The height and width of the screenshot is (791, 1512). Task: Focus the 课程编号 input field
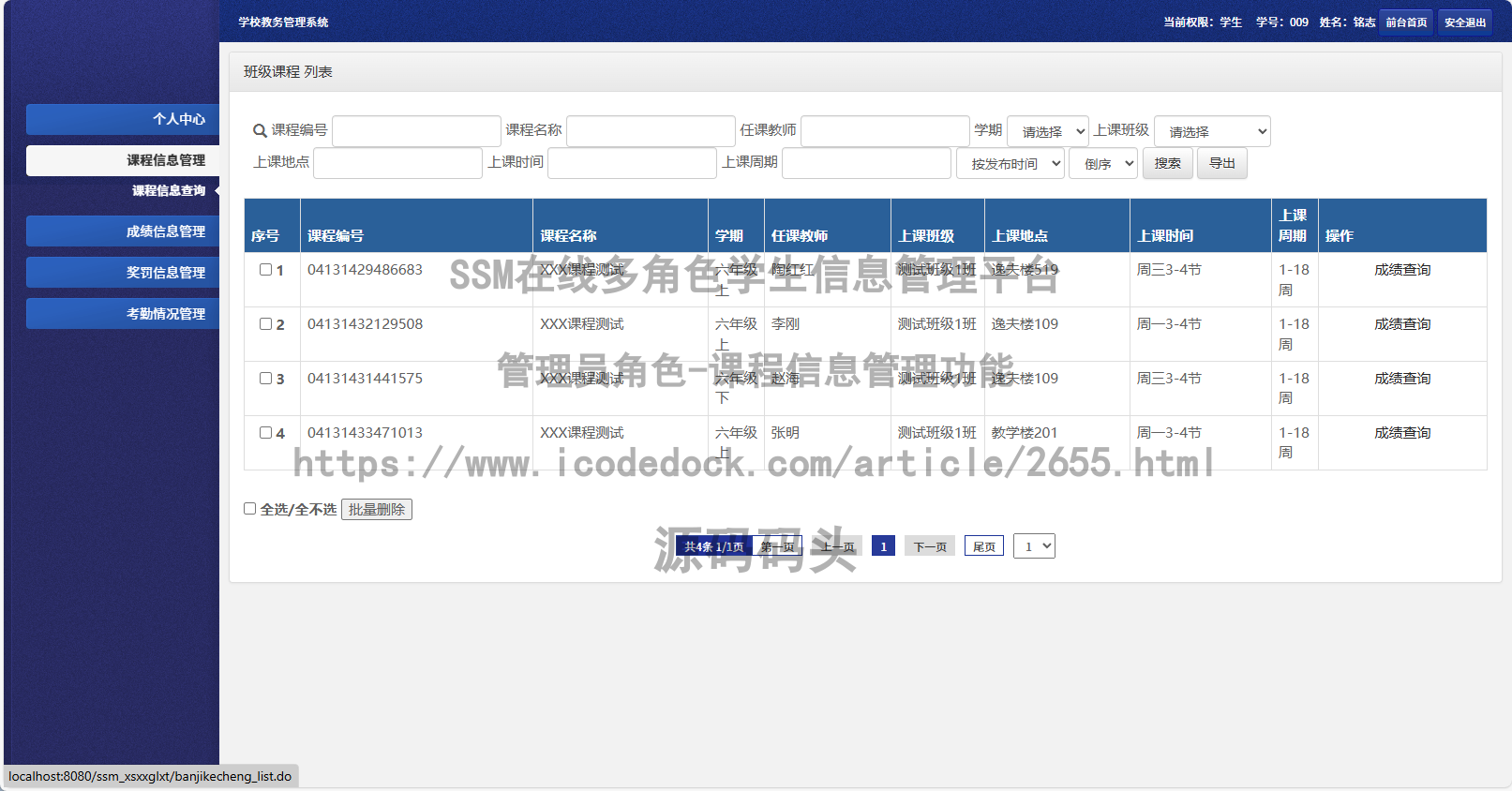[x=416, y=131]
